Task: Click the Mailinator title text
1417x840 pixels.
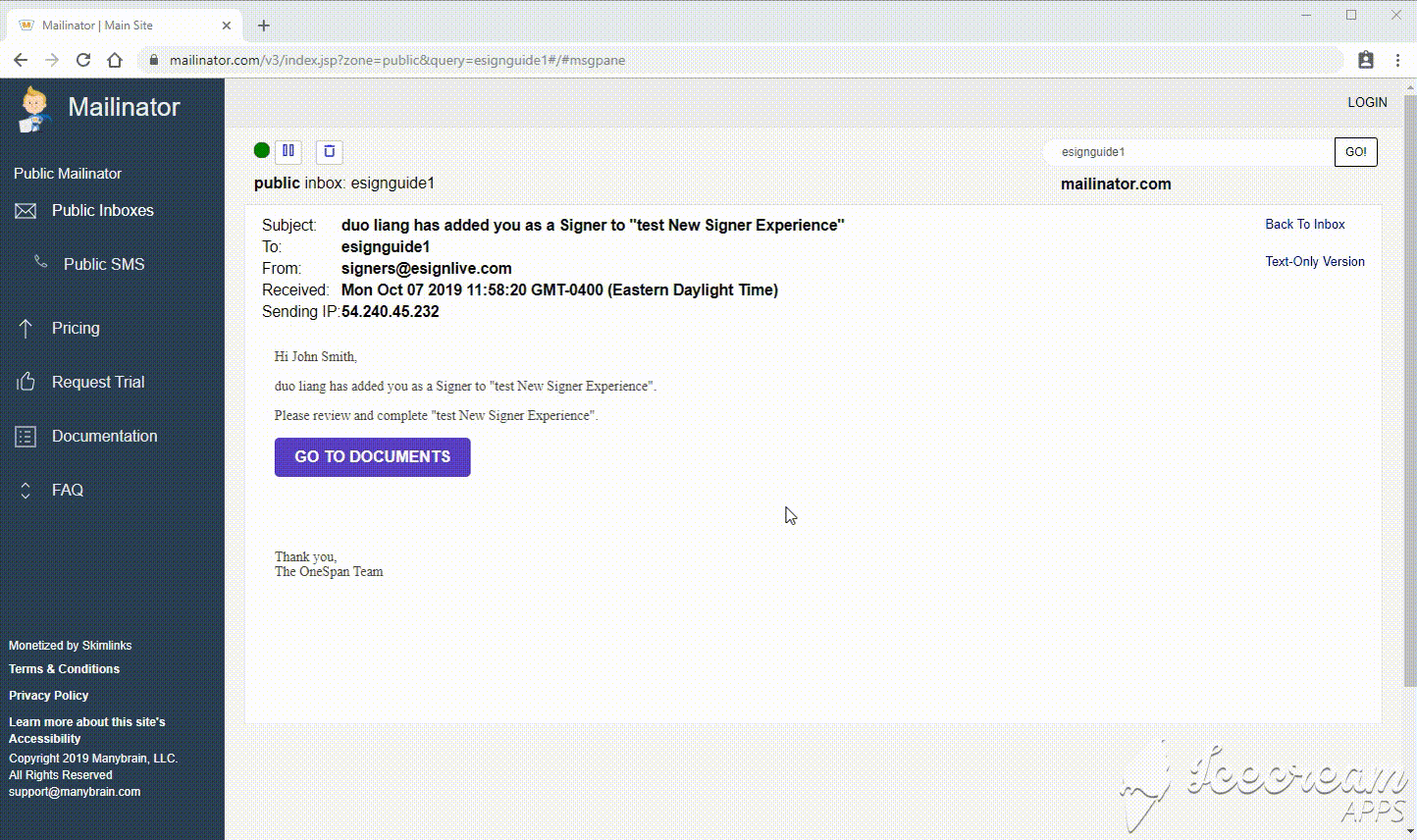Action: (124, 107)
